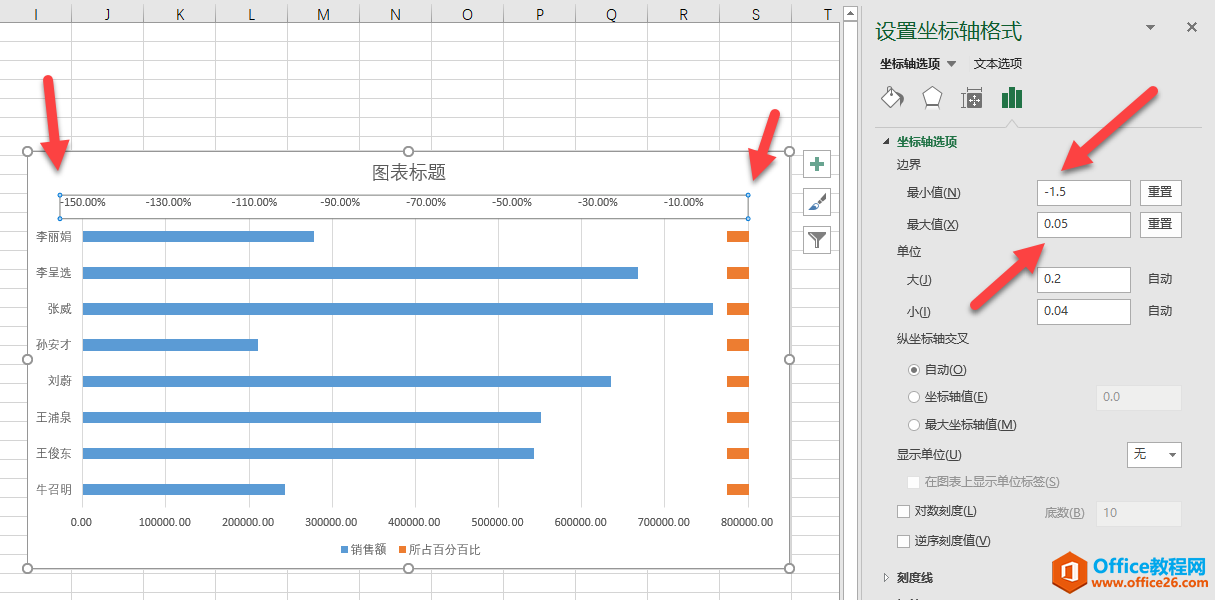
Task: Open the Effects pentagon tab
Action: (x=932, y=97)
